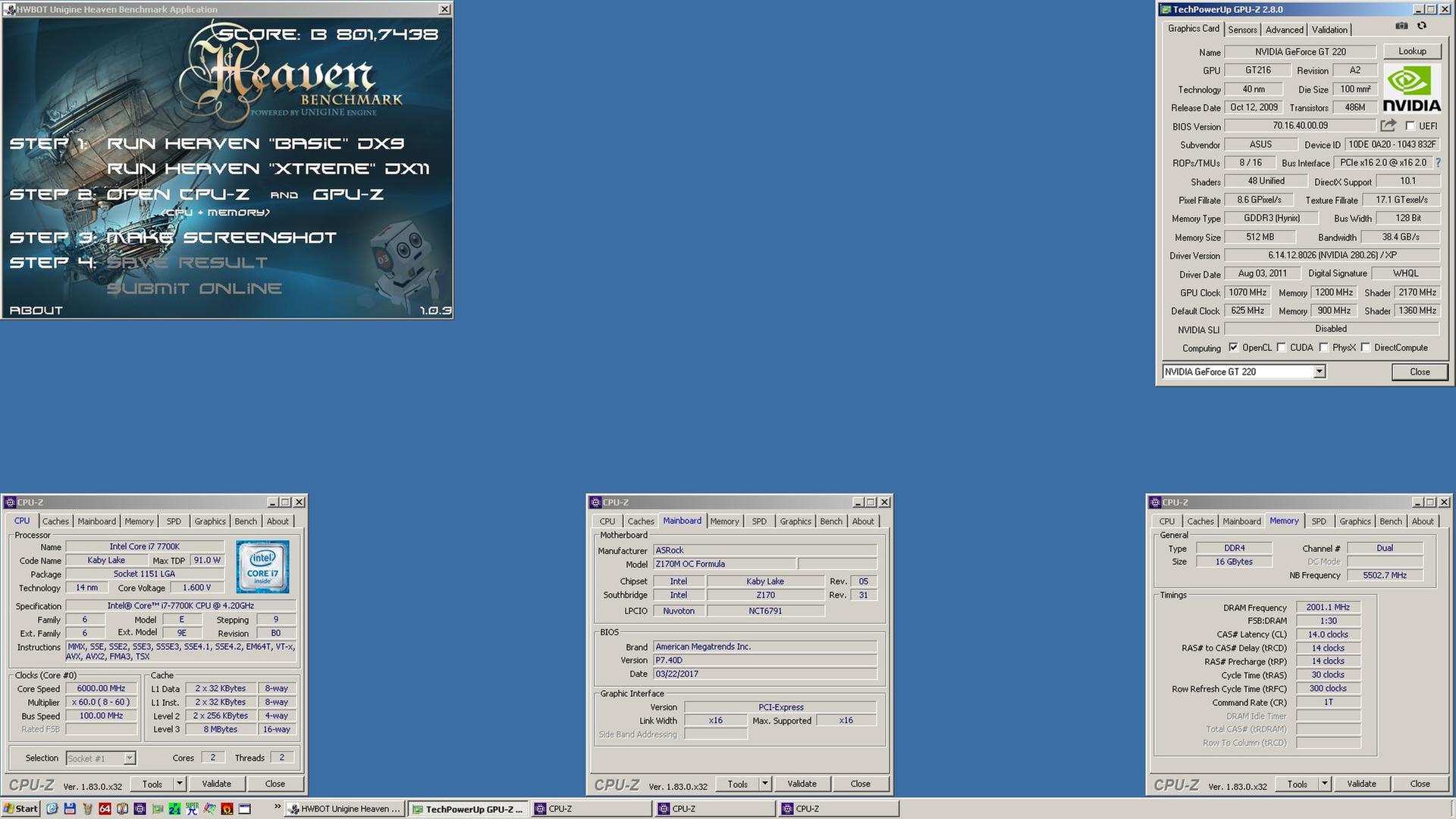
Task: Open Bench tab in the right CPU-Z window
Action: (x=1390, y=522)
